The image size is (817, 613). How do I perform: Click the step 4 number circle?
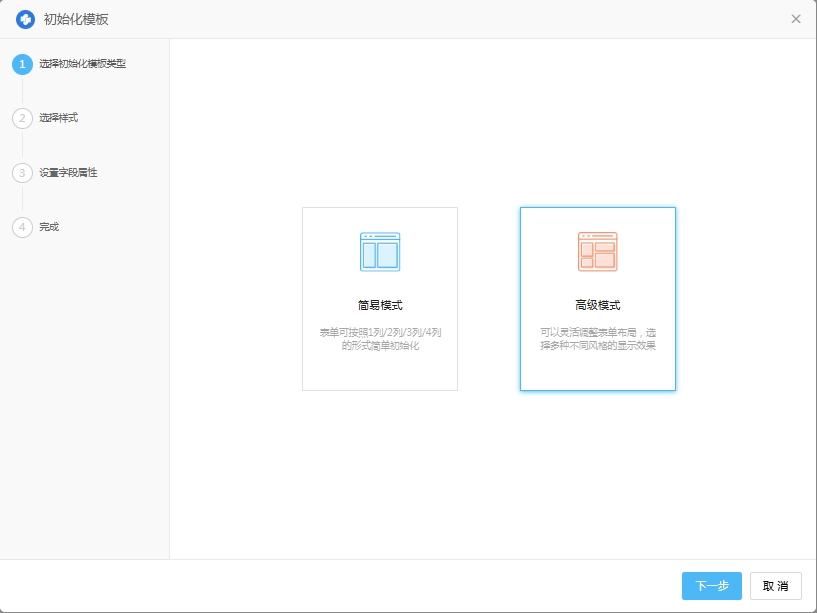coord(22,227)
